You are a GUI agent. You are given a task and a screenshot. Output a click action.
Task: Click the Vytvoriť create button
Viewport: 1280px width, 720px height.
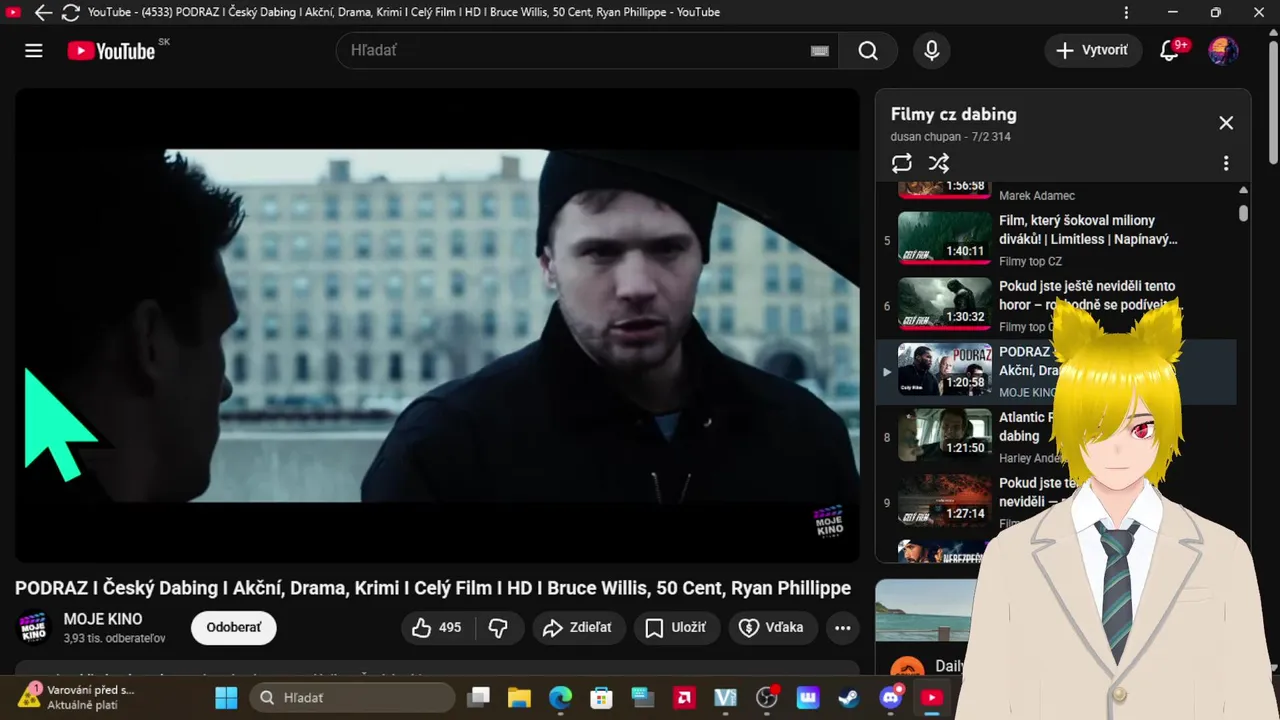coord(1093,51)
